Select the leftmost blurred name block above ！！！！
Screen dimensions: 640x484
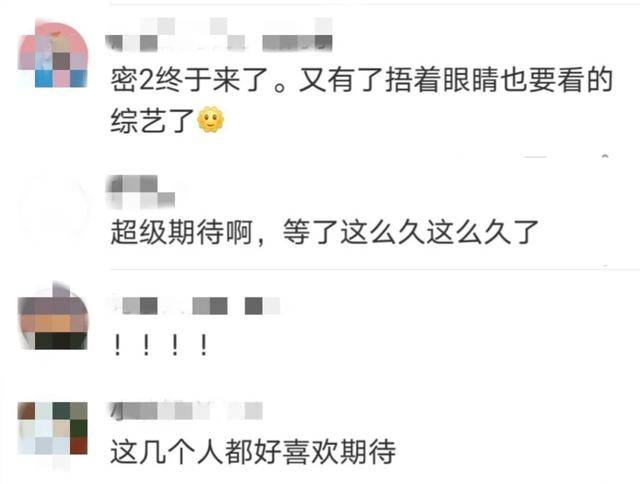point(140,306)
